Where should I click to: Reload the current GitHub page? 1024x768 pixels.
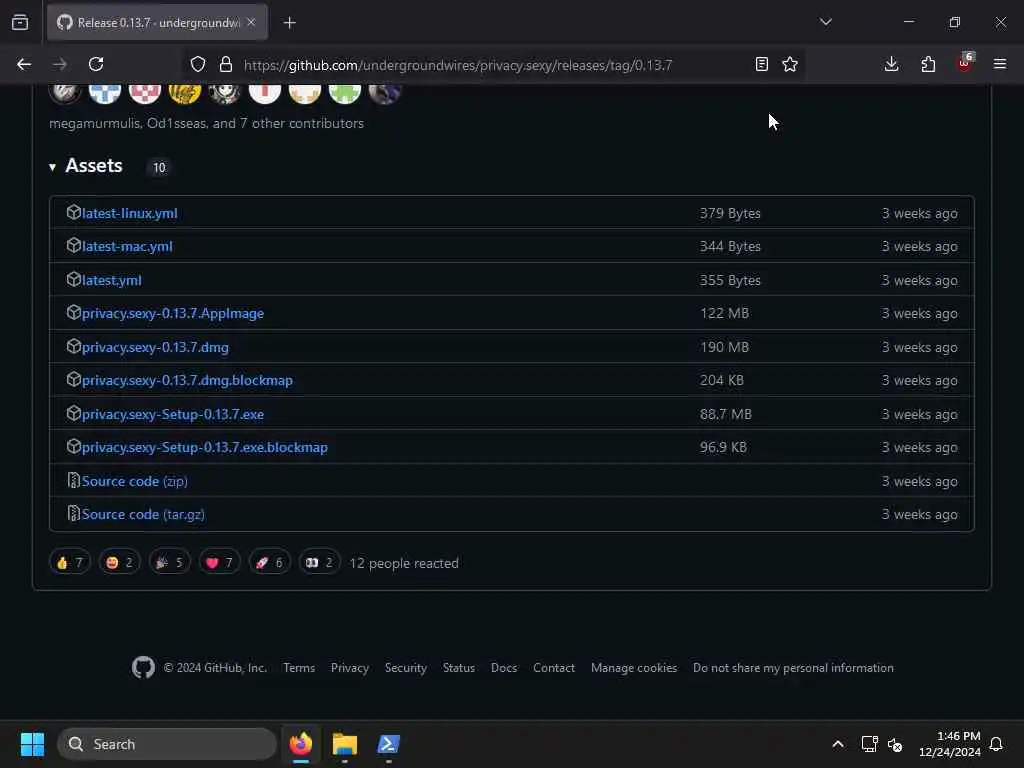click(96, 64)
